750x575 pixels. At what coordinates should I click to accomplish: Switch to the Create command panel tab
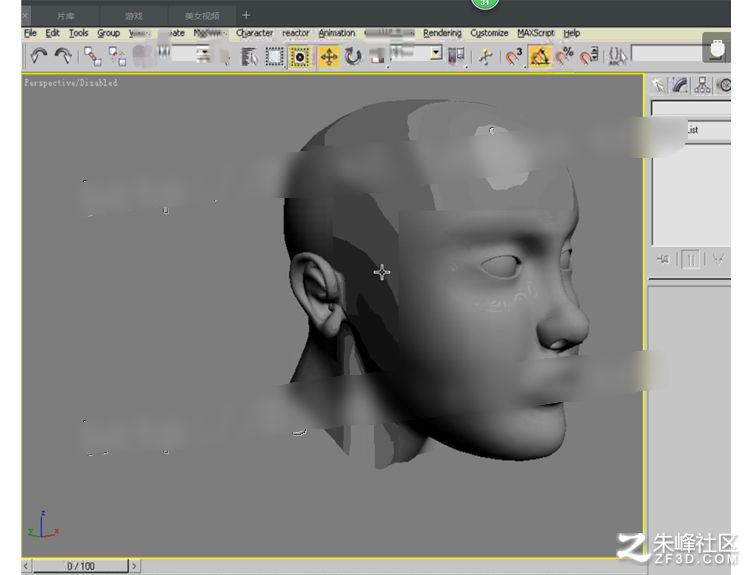click(x=658, y=86)
